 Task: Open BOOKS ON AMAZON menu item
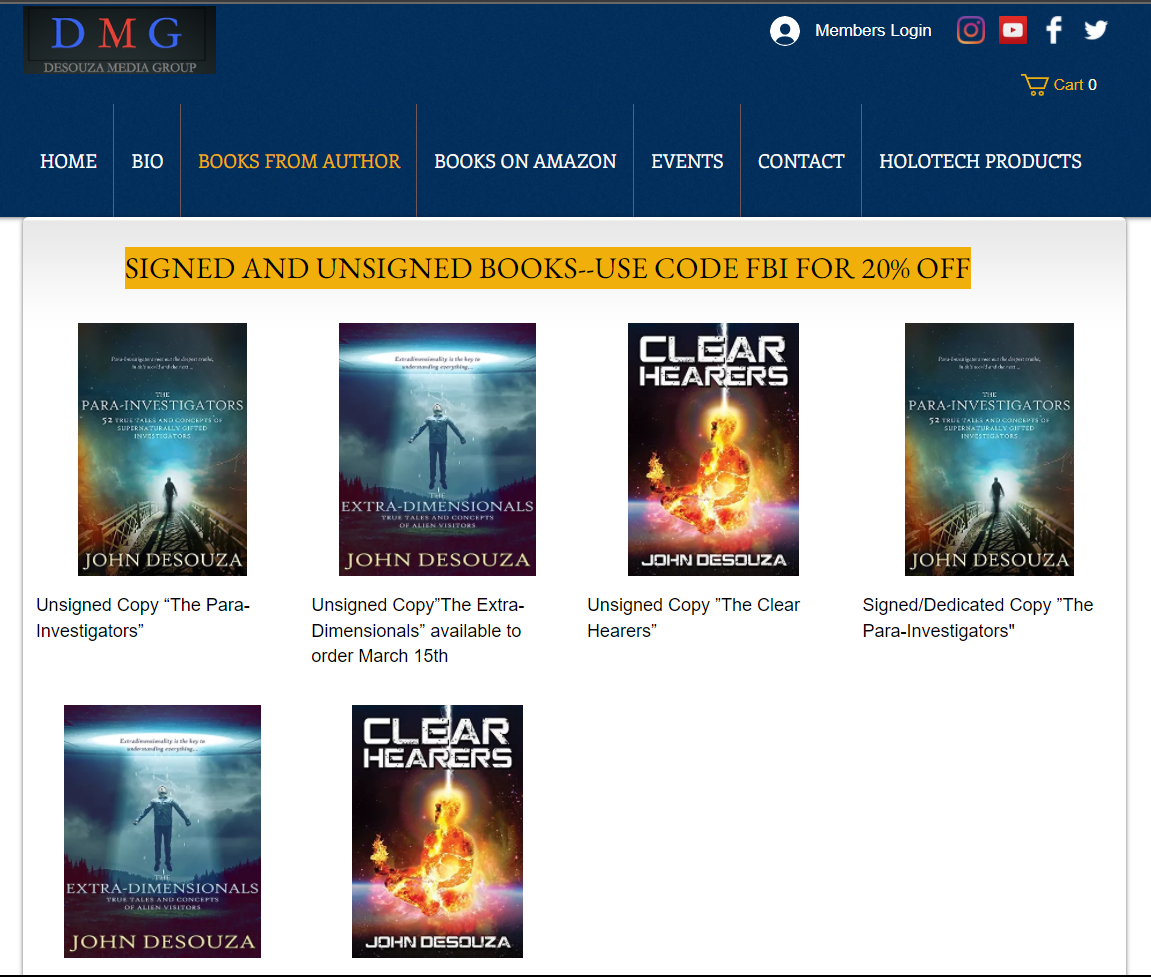[526, 161]
